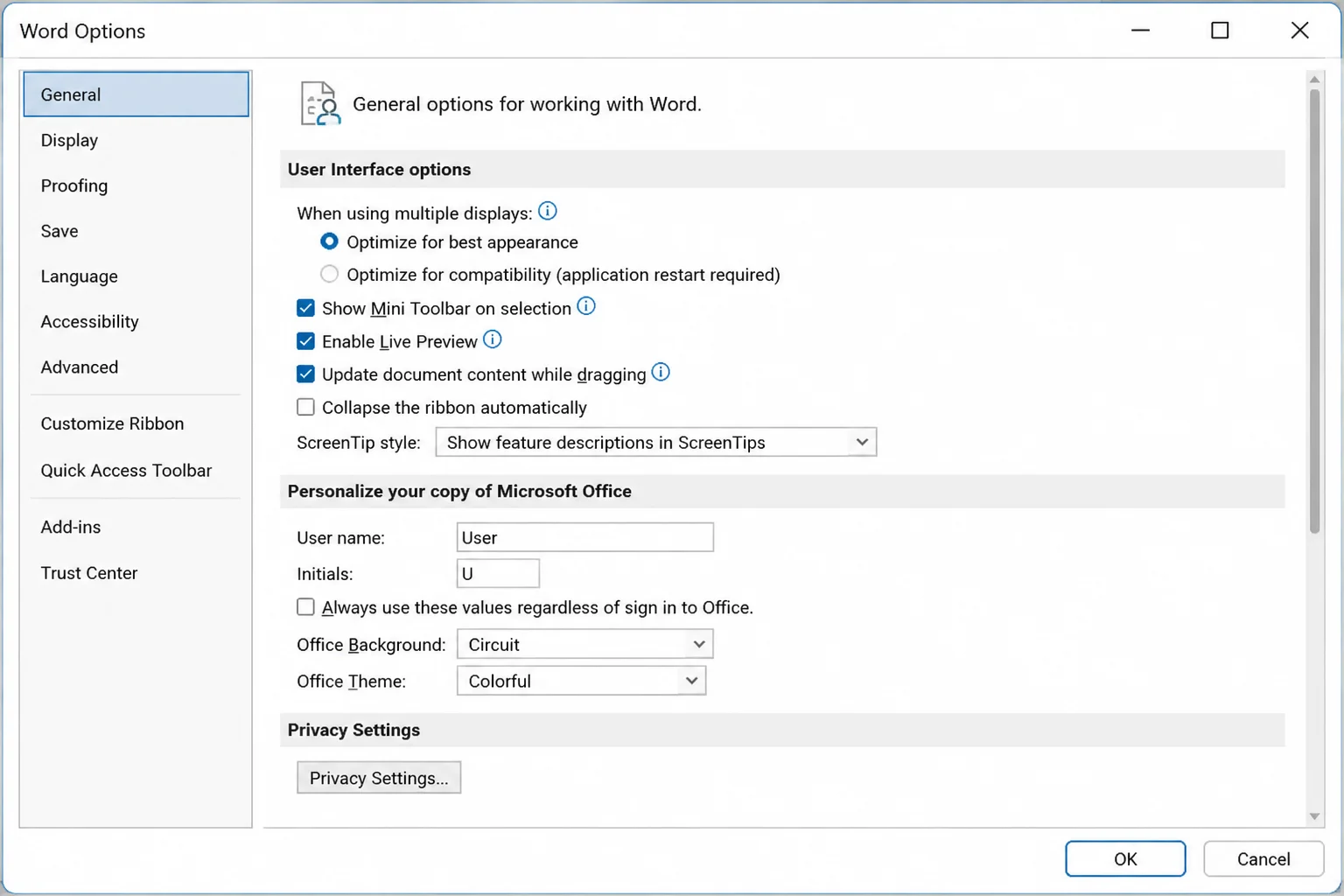1344x896 pixels.
Task: Click the scrollbar up arrow
Action: (x=1314, y=80)
